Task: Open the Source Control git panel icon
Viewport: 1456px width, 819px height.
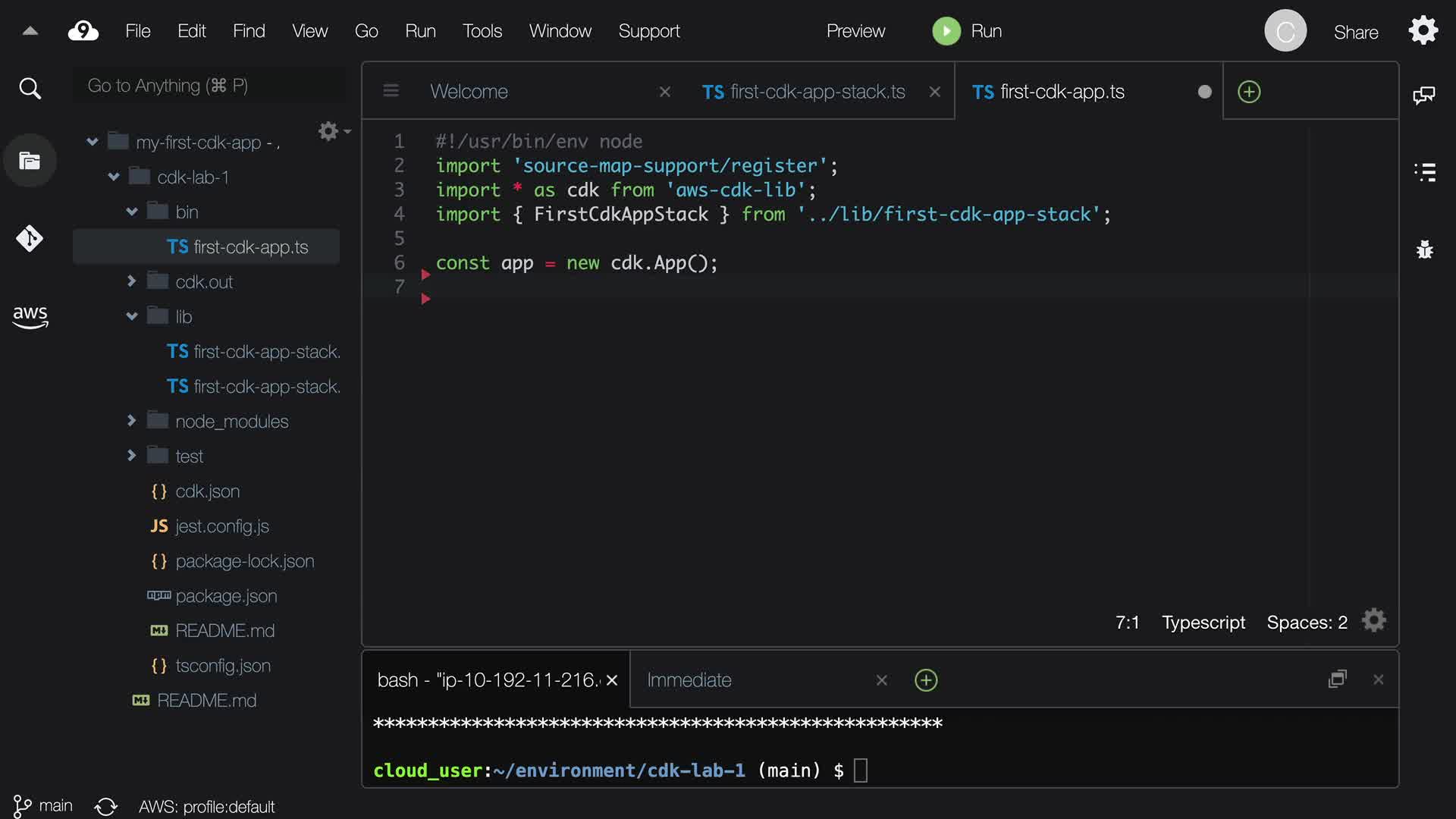Action: pyautogui.click(x=30, y=239)
